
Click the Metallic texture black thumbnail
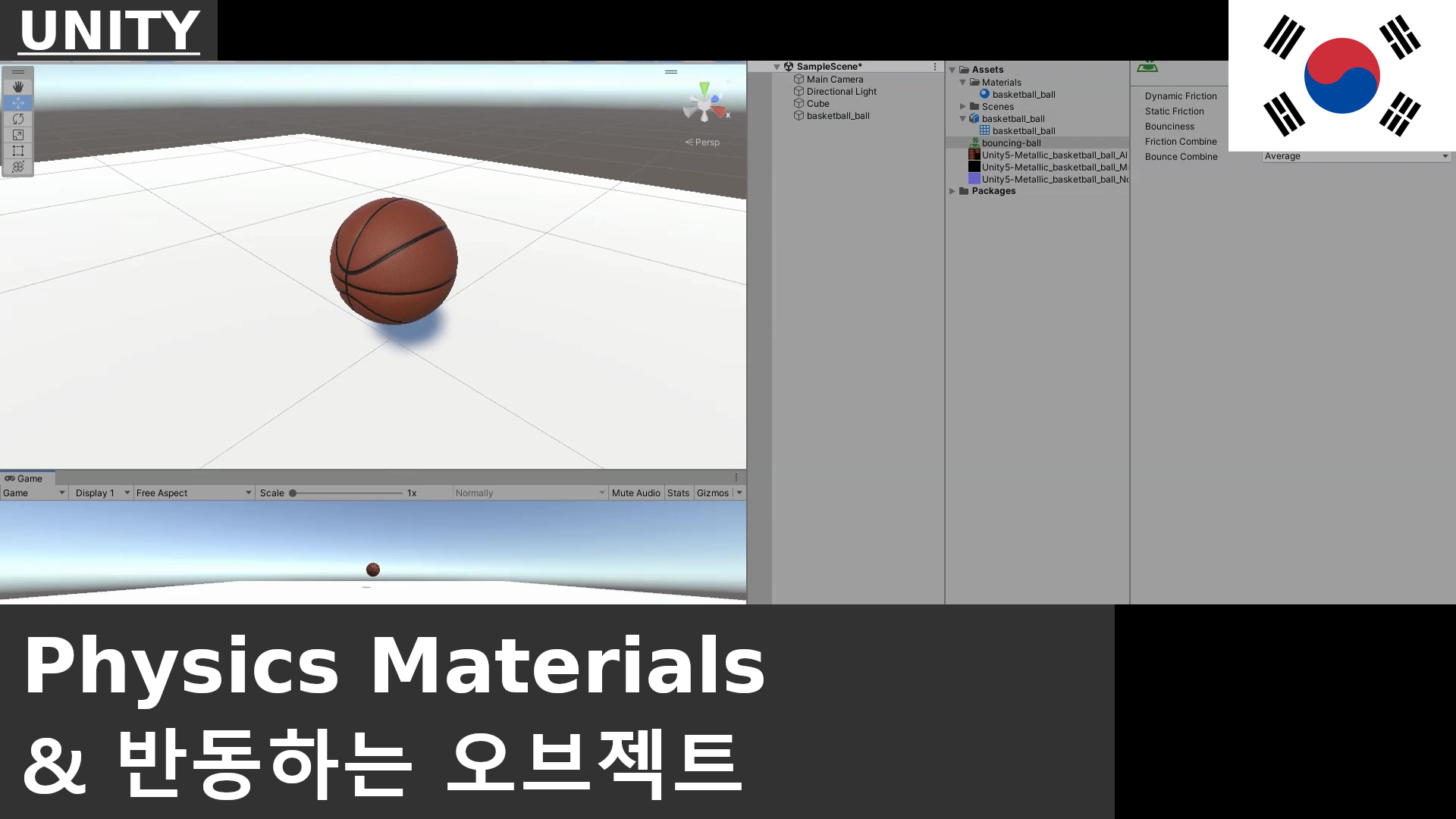coord(974,167)
